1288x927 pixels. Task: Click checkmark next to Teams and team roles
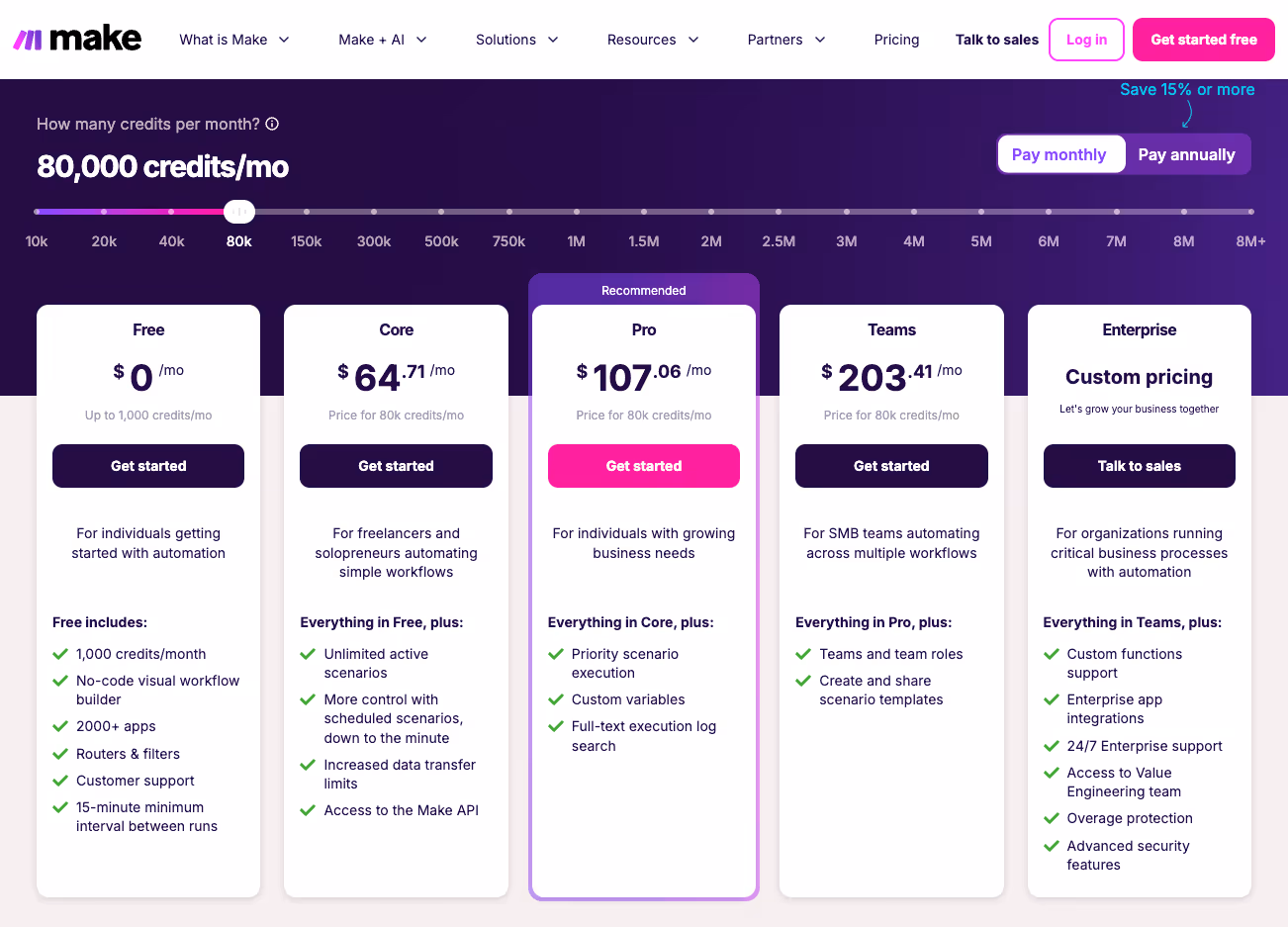[x=803, y=654]
